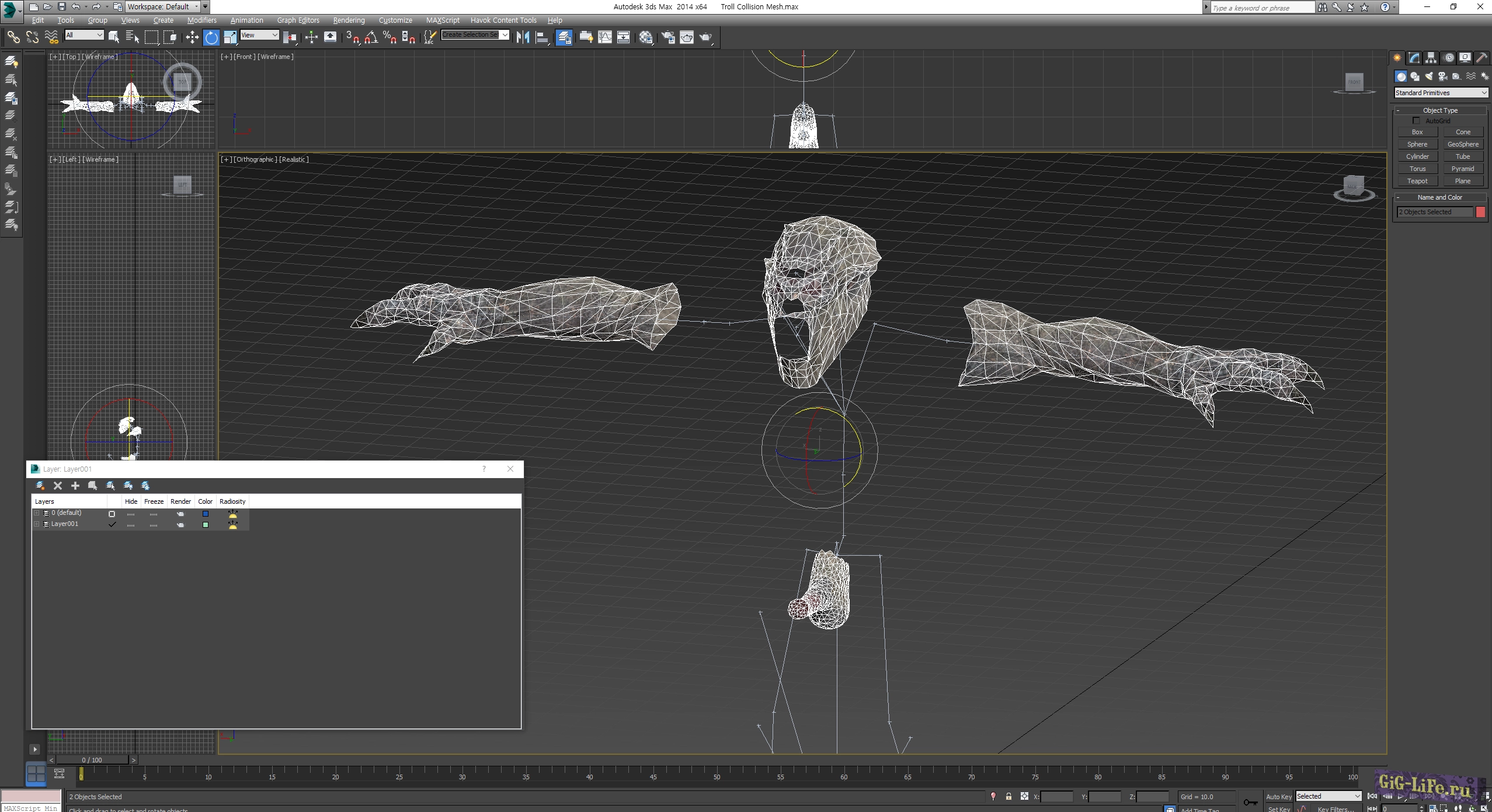Open the Standard Primitives dropdown
Screen dimensions: 1492x812
point(1441,93)
